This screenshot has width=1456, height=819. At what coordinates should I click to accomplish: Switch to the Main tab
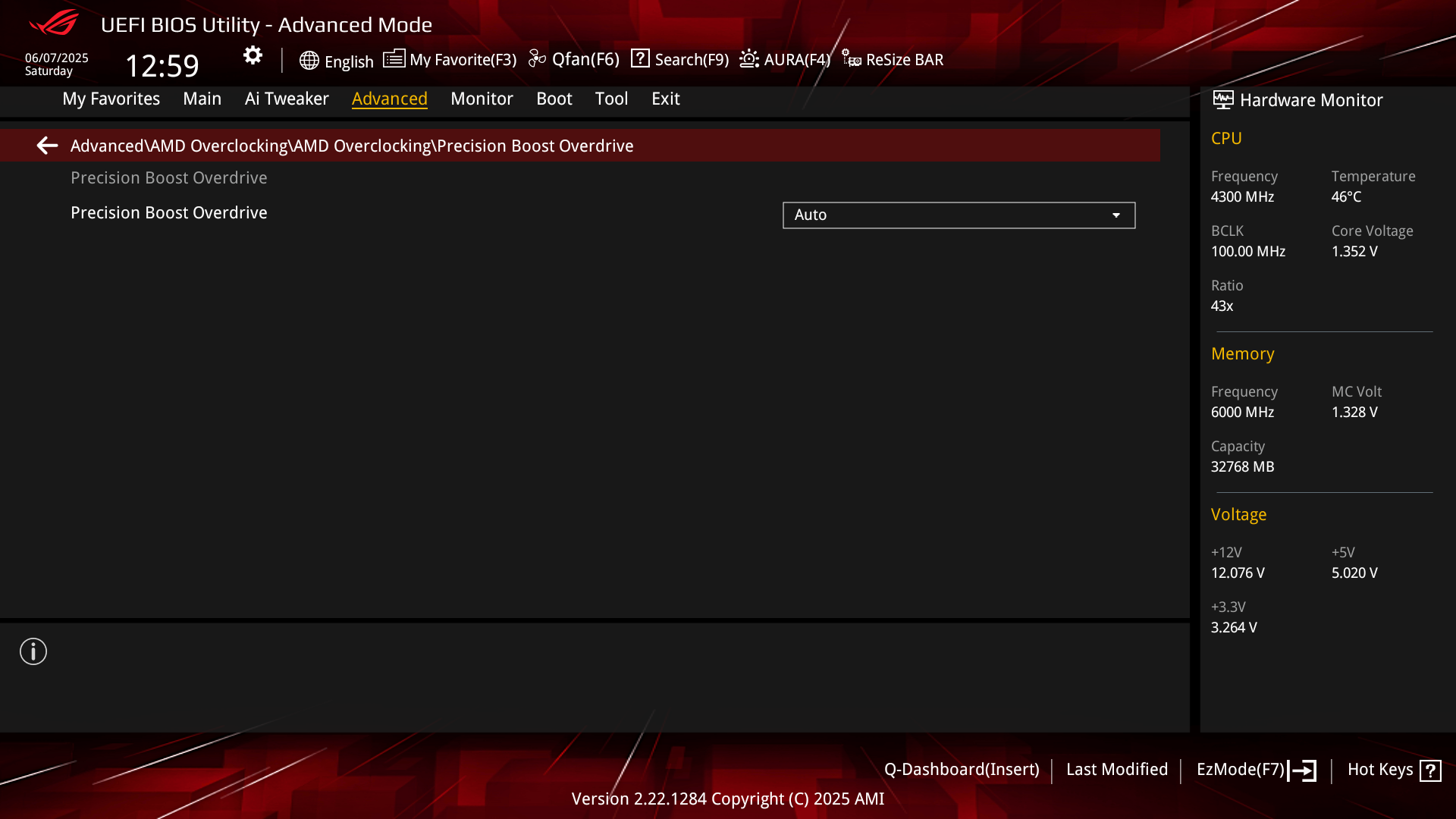click(x=202, y=99)
